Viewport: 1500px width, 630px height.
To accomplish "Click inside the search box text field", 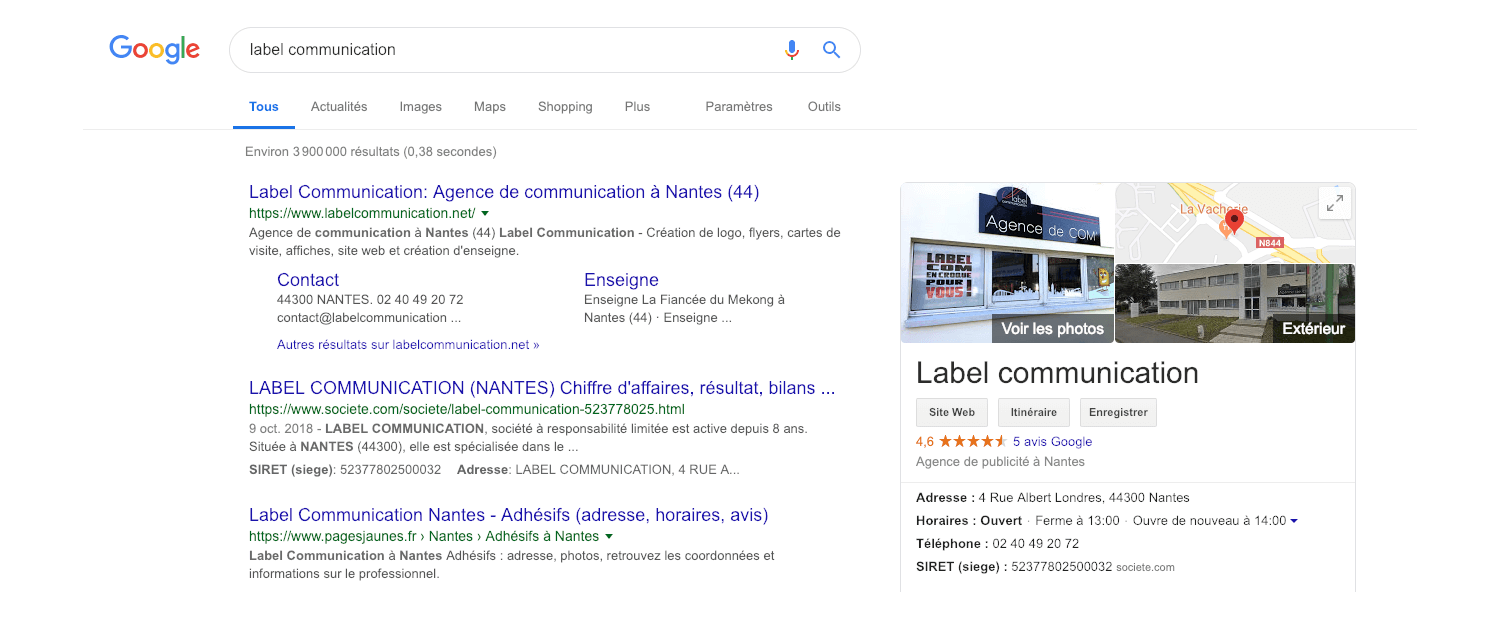I will pyautogui.click(x=500, y=50).
